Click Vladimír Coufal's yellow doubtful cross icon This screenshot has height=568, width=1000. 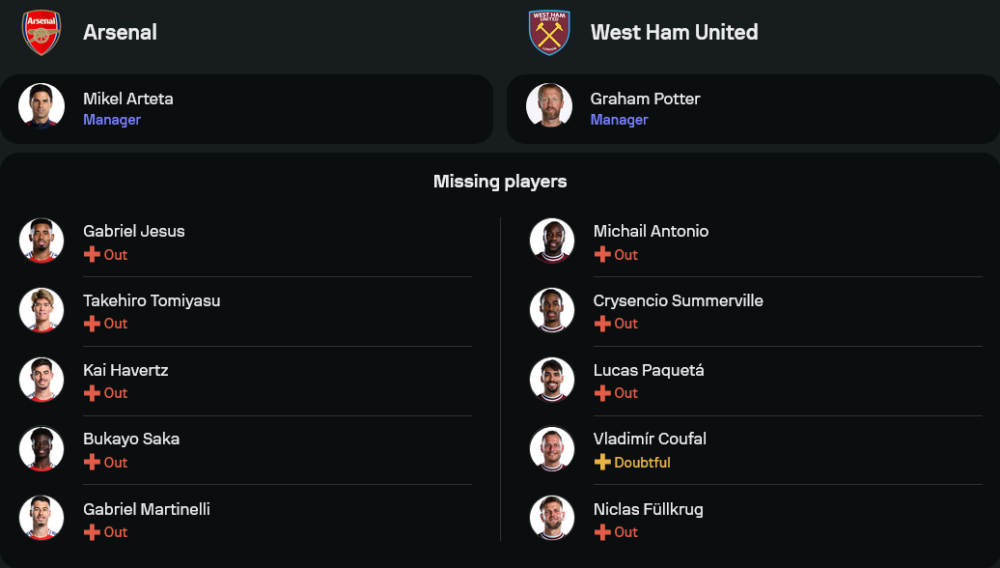pyautogui.click(x=602, y=463)
